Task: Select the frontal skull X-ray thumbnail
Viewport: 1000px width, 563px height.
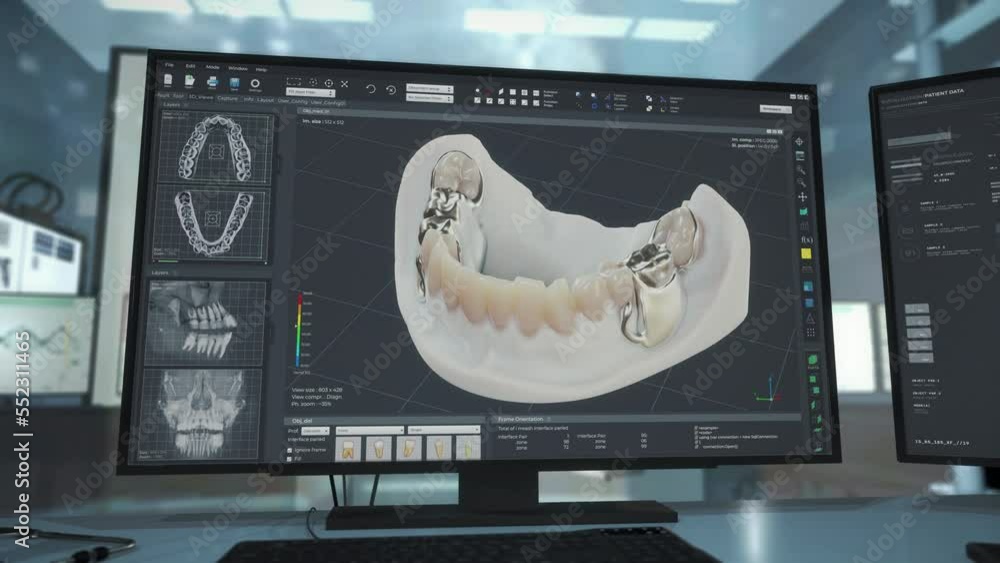Action: [200, 414]
